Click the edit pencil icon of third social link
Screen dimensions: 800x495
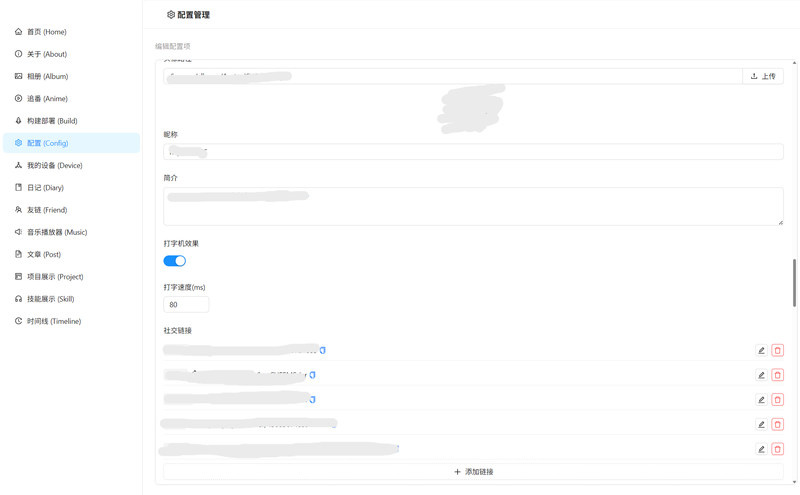pos(761,400)
